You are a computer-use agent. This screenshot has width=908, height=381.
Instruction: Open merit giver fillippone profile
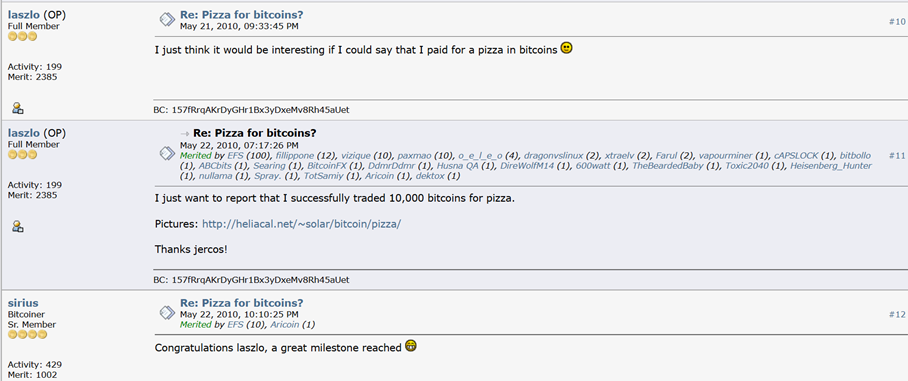coord(295,156)
